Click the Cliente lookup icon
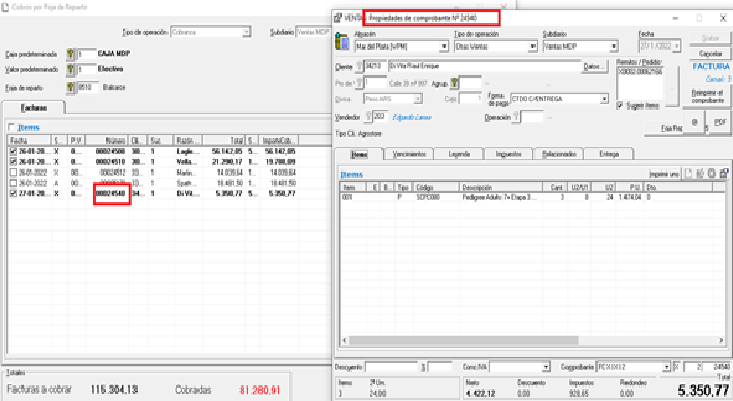This screenshot has width=733, height=401. 361,66
